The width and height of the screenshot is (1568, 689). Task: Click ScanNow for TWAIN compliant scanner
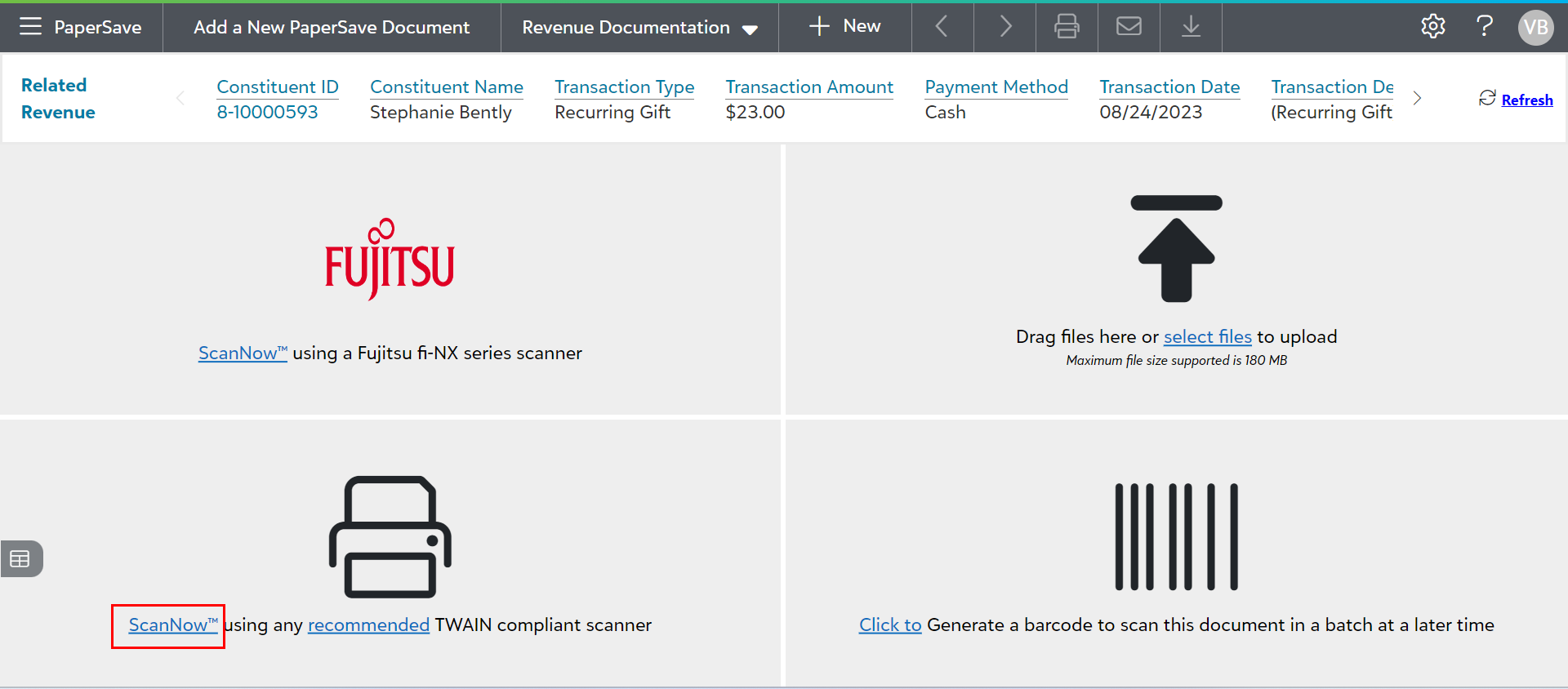pos(173,625)
